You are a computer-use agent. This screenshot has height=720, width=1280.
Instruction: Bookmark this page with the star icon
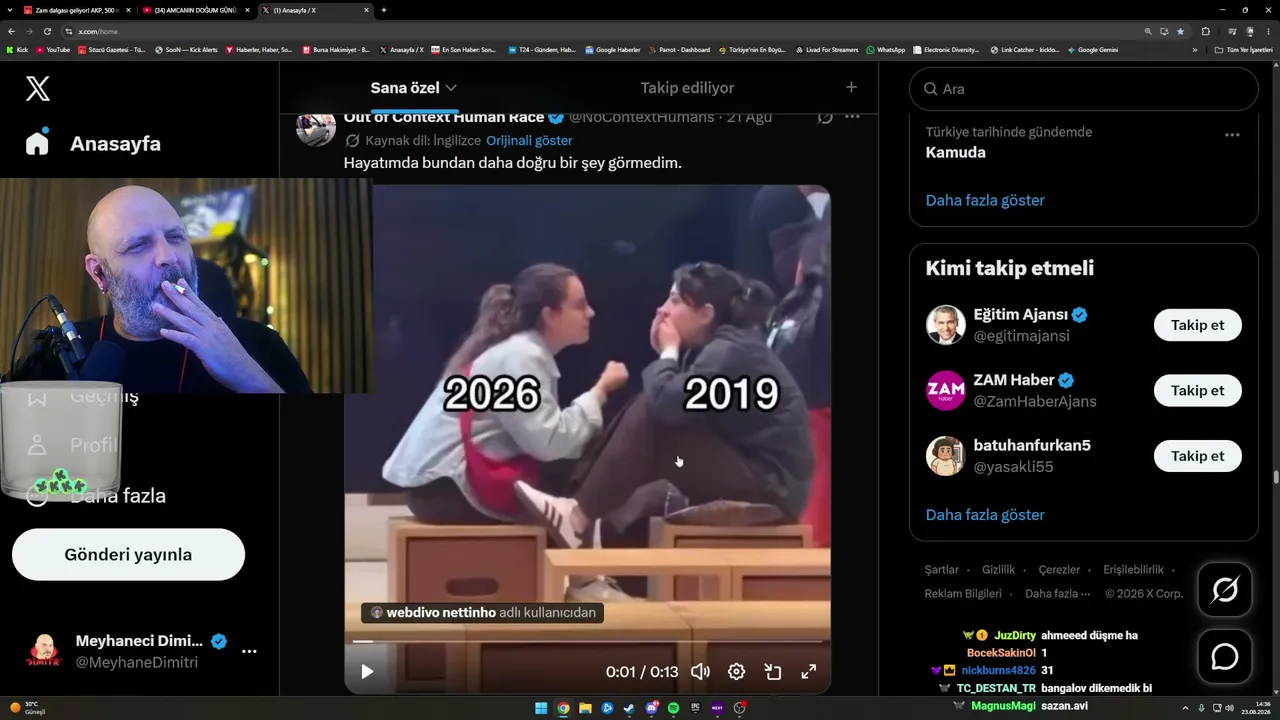[x=1181, y=31]
